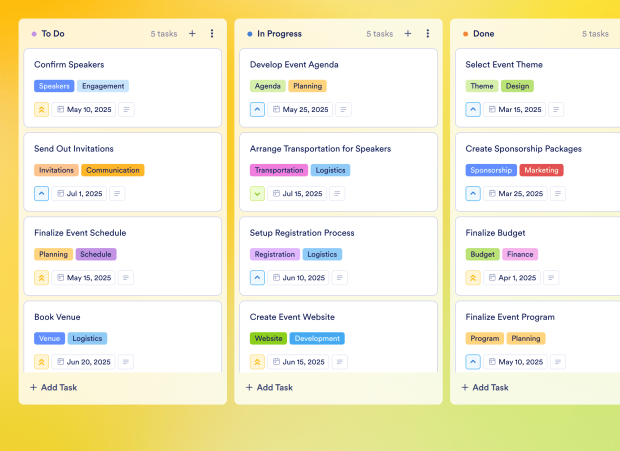Viewport: 620px width, 451px height.
Task: Open the description icon on Confirm Speakers card
Action: (126, 110)
